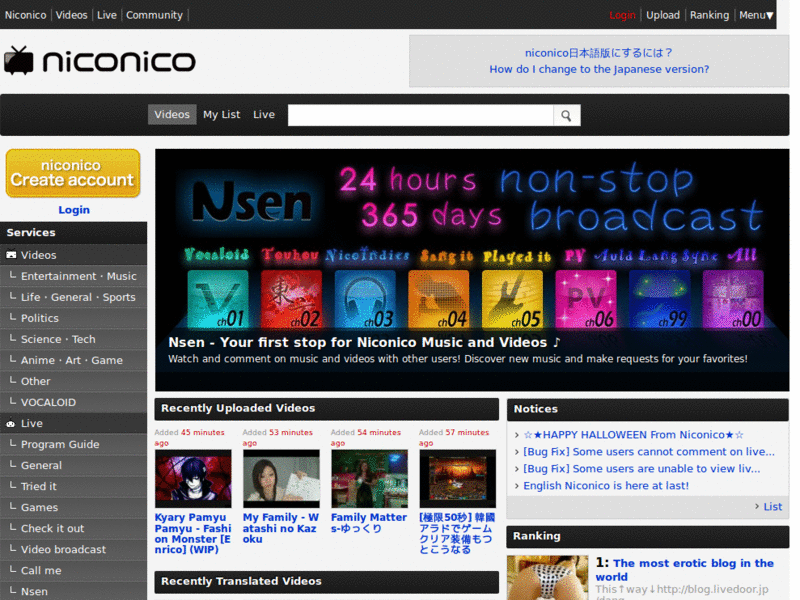Viewport: 800px width, 600px height.
Task: Select the My List search tab
Action: 221,115
